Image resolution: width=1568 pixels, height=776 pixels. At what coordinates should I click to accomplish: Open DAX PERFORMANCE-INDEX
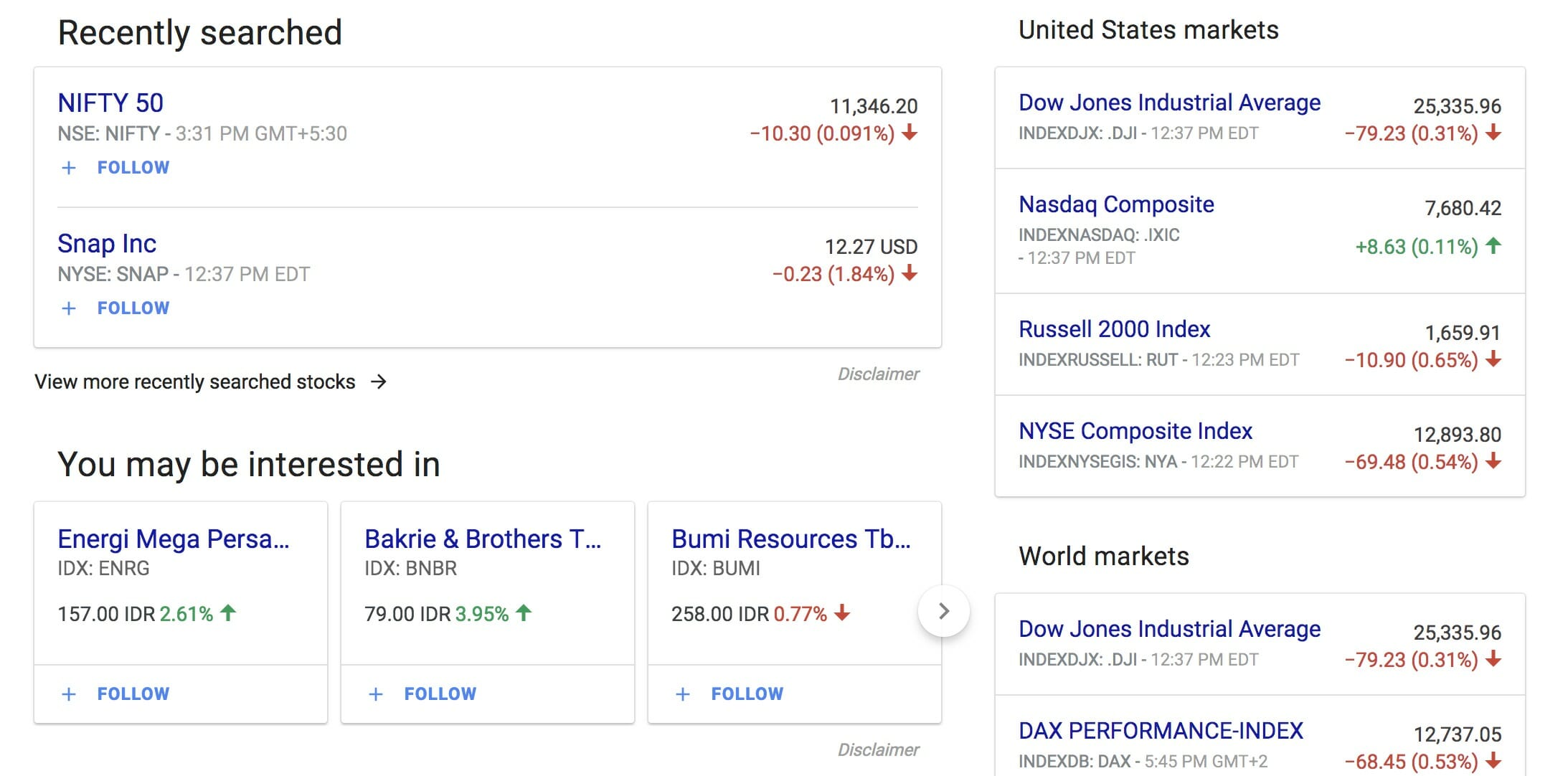[1161, 732]
